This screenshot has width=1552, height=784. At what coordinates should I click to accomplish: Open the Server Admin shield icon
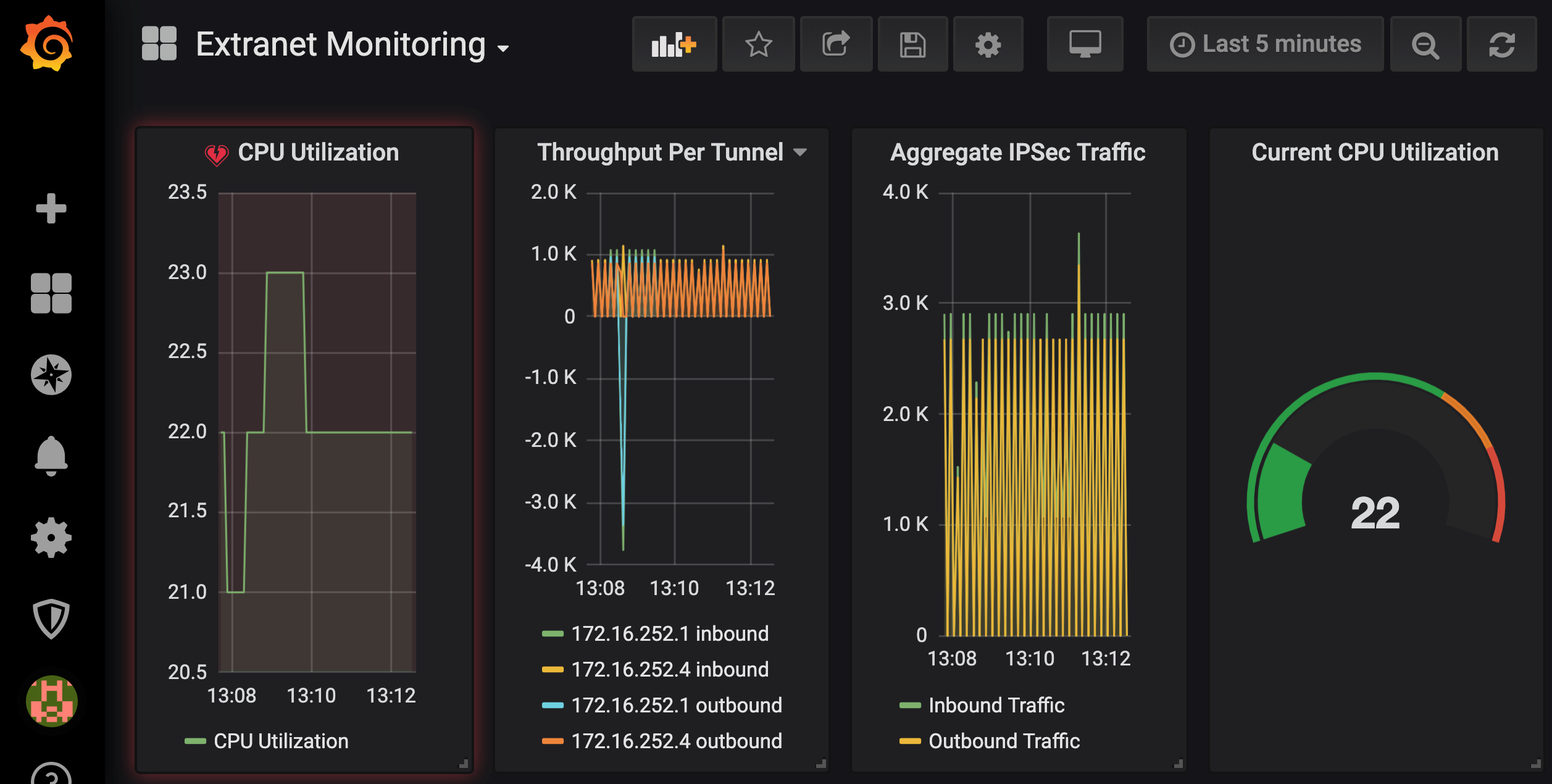[x=51, y=619]
